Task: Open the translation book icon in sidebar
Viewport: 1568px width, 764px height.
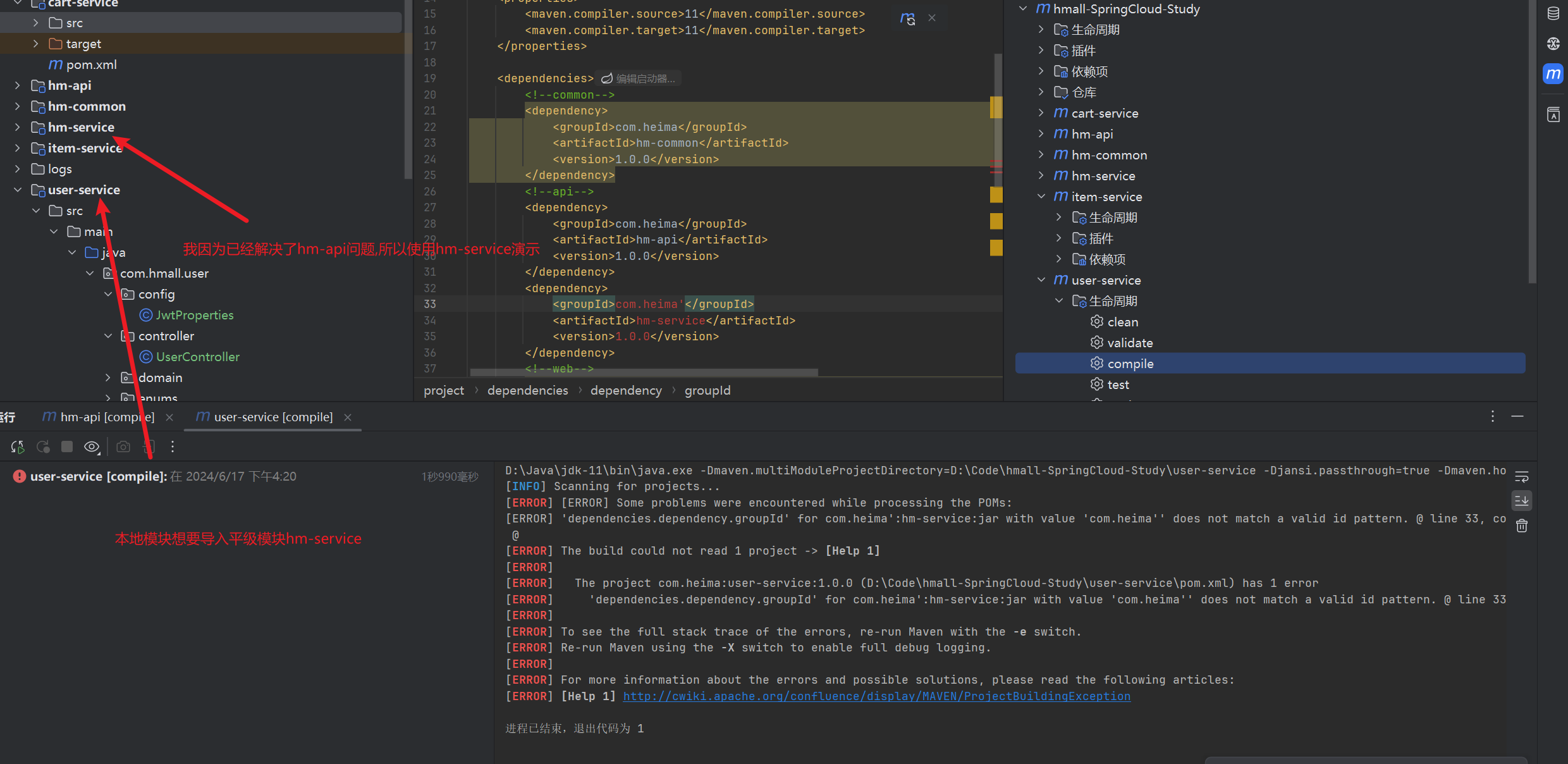Action: (x=1553, y=115)
